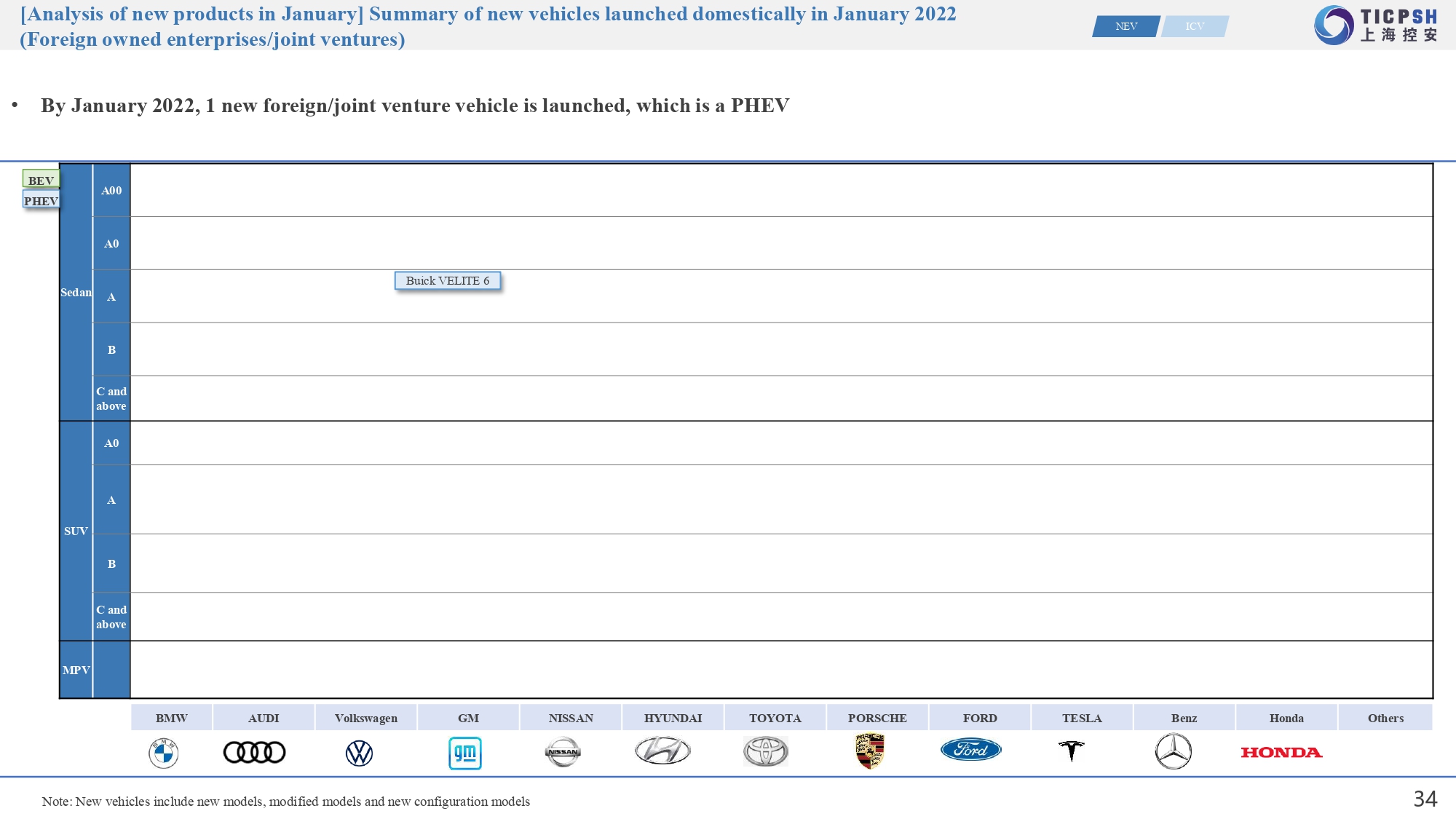Viewport: 1456px width, 819px height.
Task: Click the Hyundai logo
Action: click(662, 751)
